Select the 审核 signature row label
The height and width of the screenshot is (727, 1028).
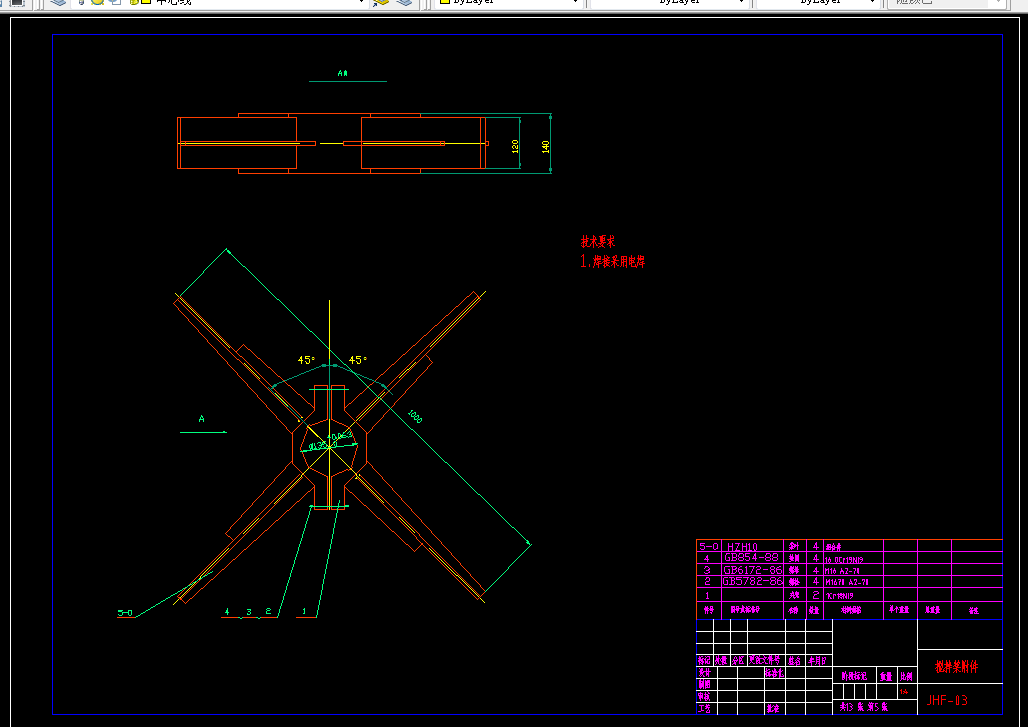tap(705, 696)
